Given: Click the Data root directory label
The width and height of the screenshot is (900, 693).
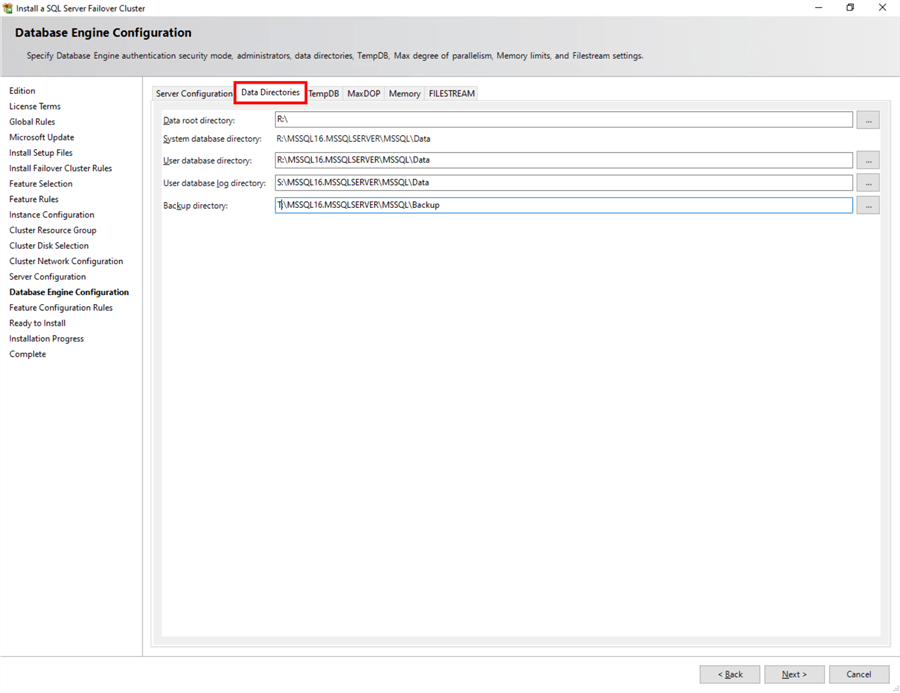Looking at the screenshot, I should [x=199, y=121].
